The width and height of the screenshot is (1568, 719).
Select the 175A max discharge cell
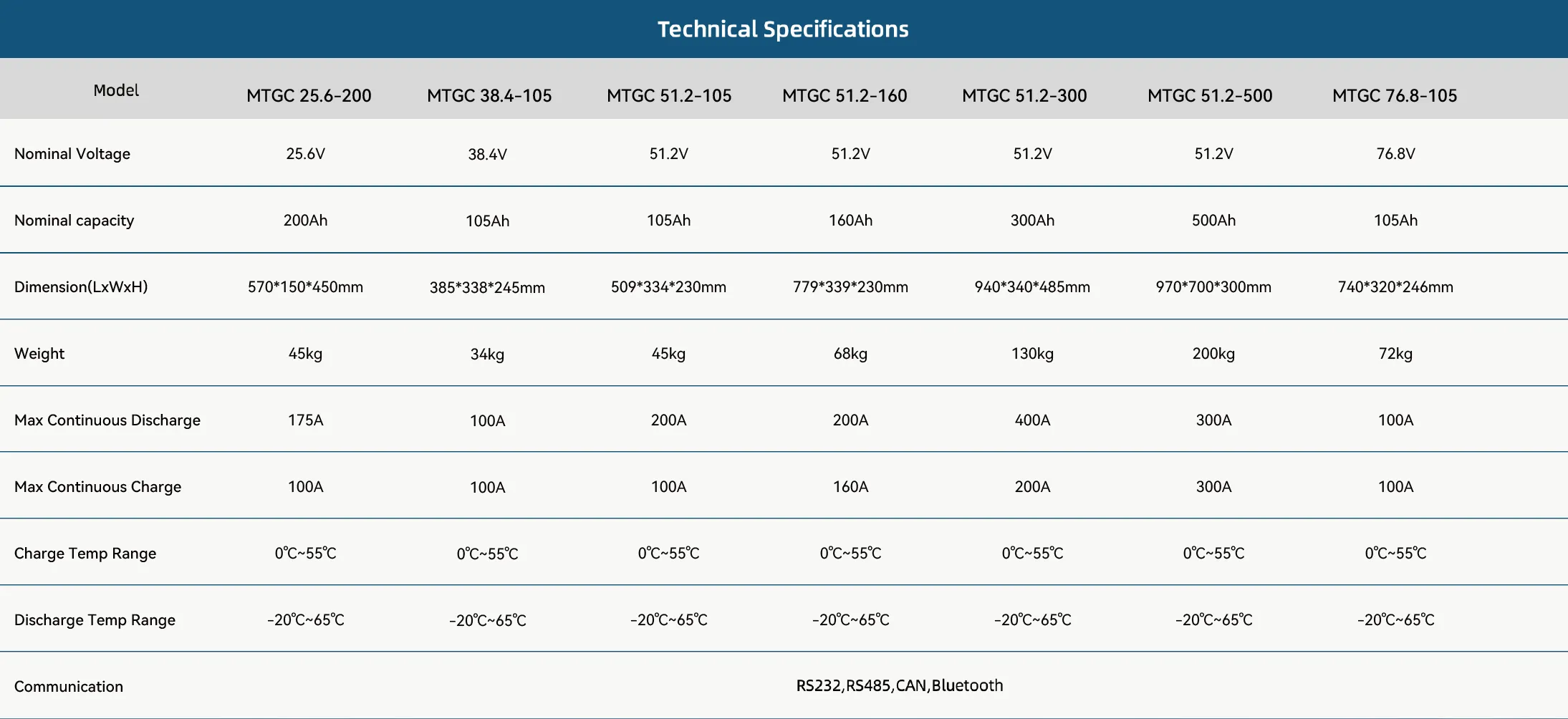(x=305, y=420)
